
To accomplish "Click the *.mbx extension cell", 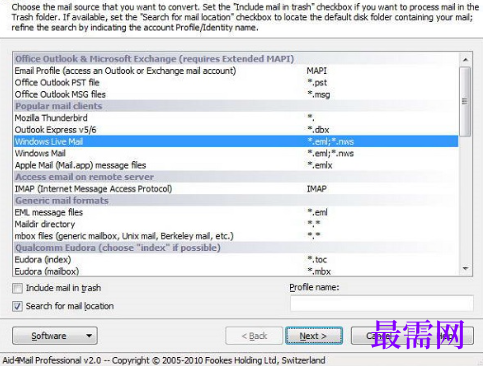I will pos(319,271).
